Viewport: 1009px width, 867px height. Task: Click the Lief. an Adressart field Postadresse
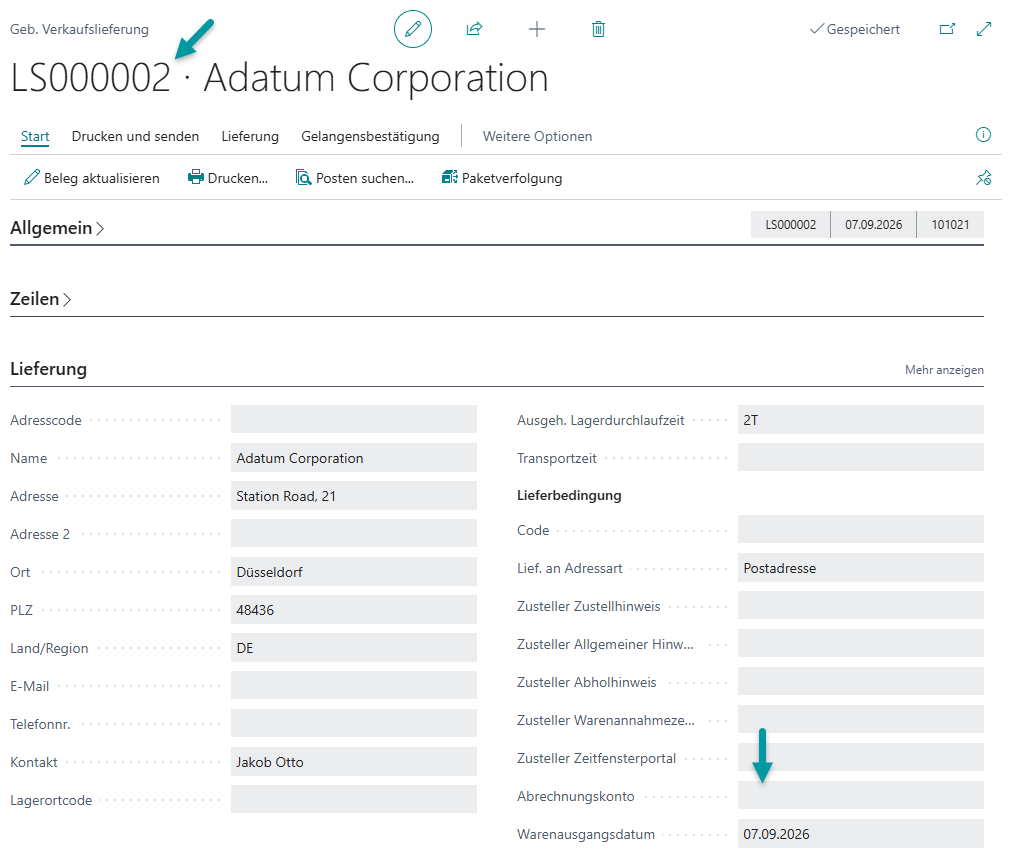point(861,567)
